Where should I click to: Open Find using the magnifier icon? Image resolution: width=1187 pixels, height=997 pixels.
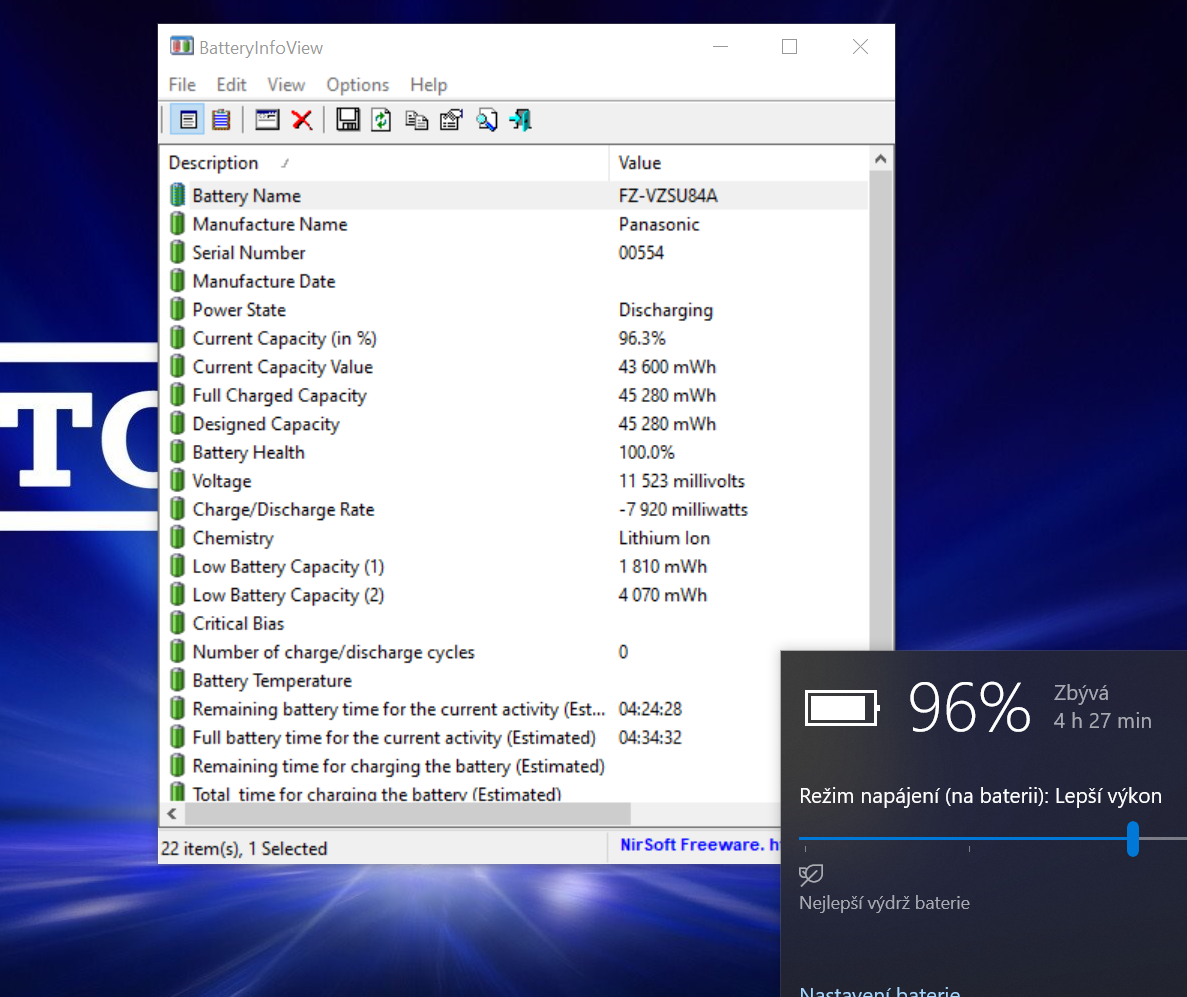tap(486, 121)
